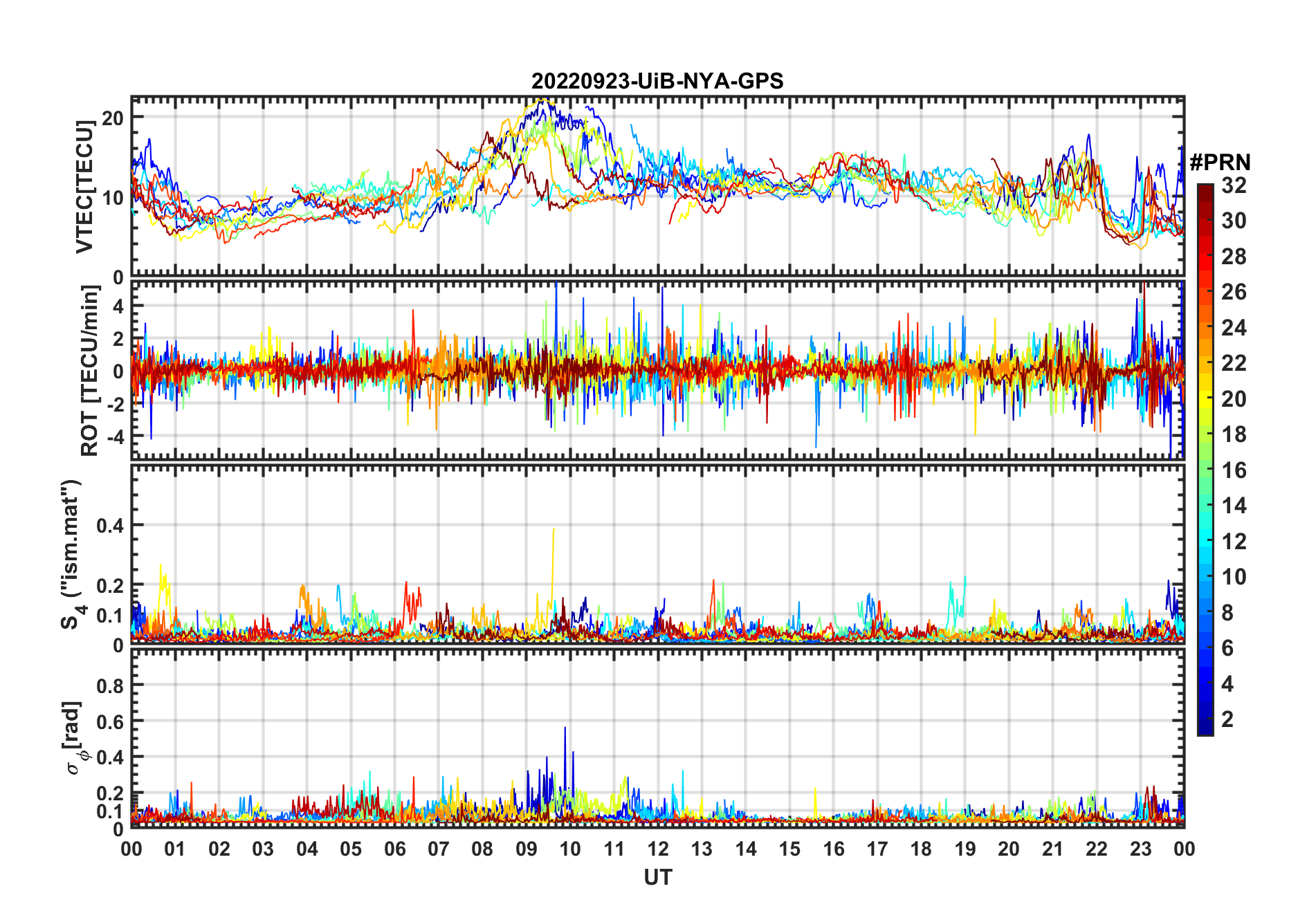
Task: Select the 21 hour tick label on the UT axis
Action: (1053, 849)
